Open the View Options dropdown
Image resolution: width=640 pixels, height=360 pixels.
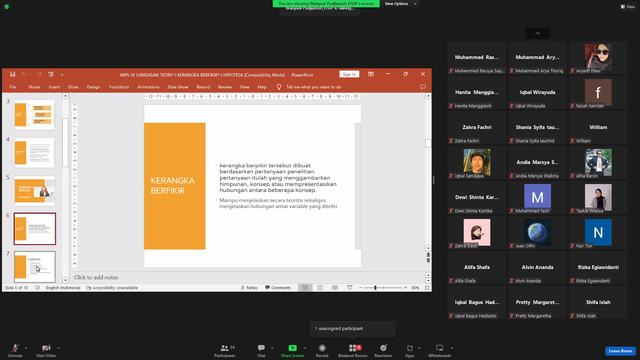pyautogui.click(x=400, y=4)
